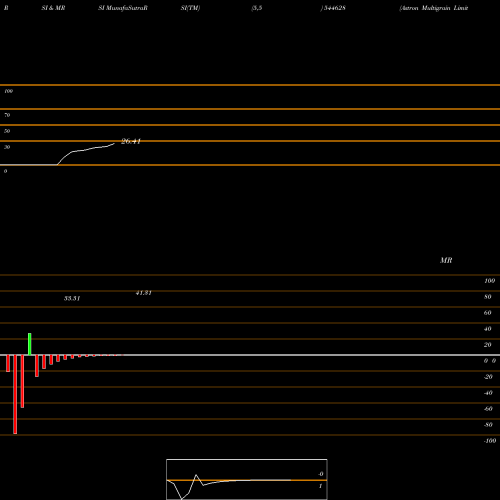This screenshot has width=500, height=500.
Task: Click the SI MunafaSutraR header text
Action: [123, 8]
